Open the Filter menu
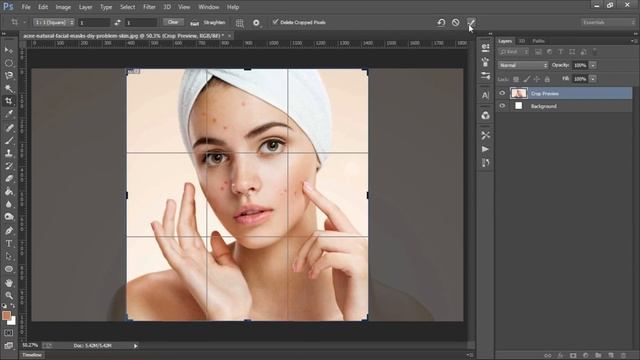 point(149,7)
